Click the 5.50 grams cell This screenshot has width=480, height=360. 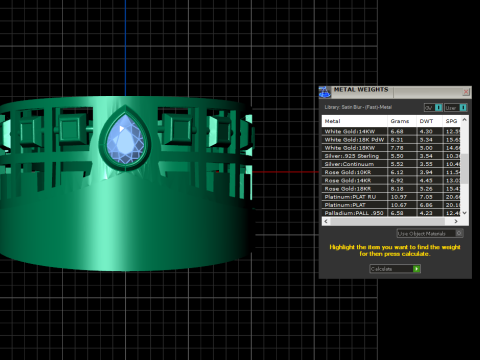tap(402, 156)
